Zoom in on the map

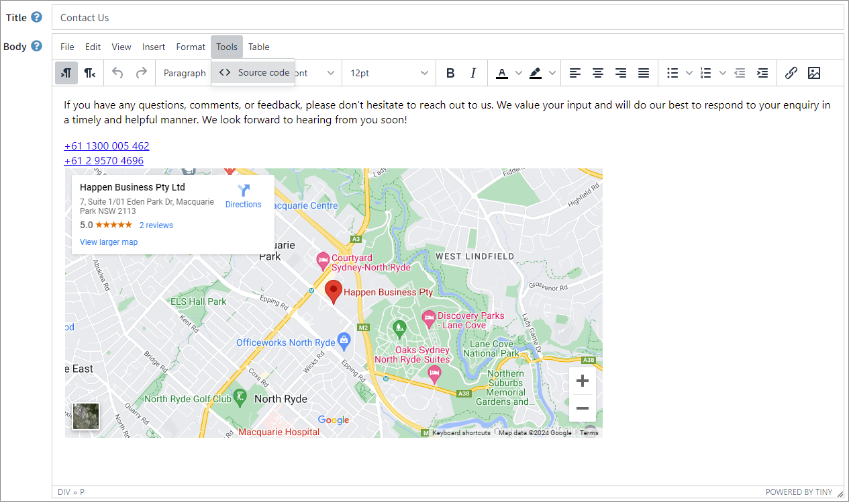click(583, 381)
